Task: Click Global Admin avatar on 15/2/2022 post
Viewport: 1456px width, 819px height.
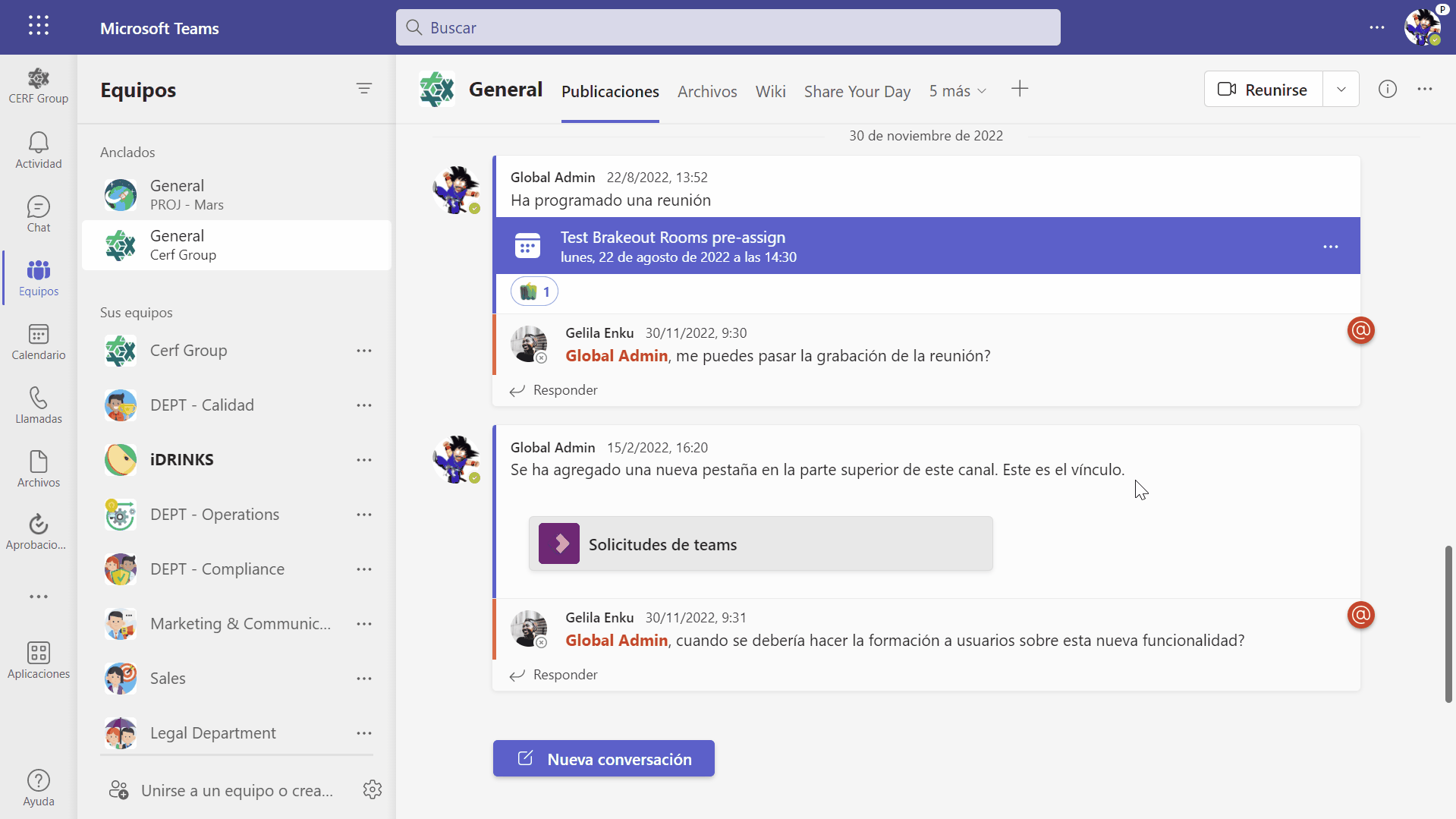Action: tap(456, 459)
